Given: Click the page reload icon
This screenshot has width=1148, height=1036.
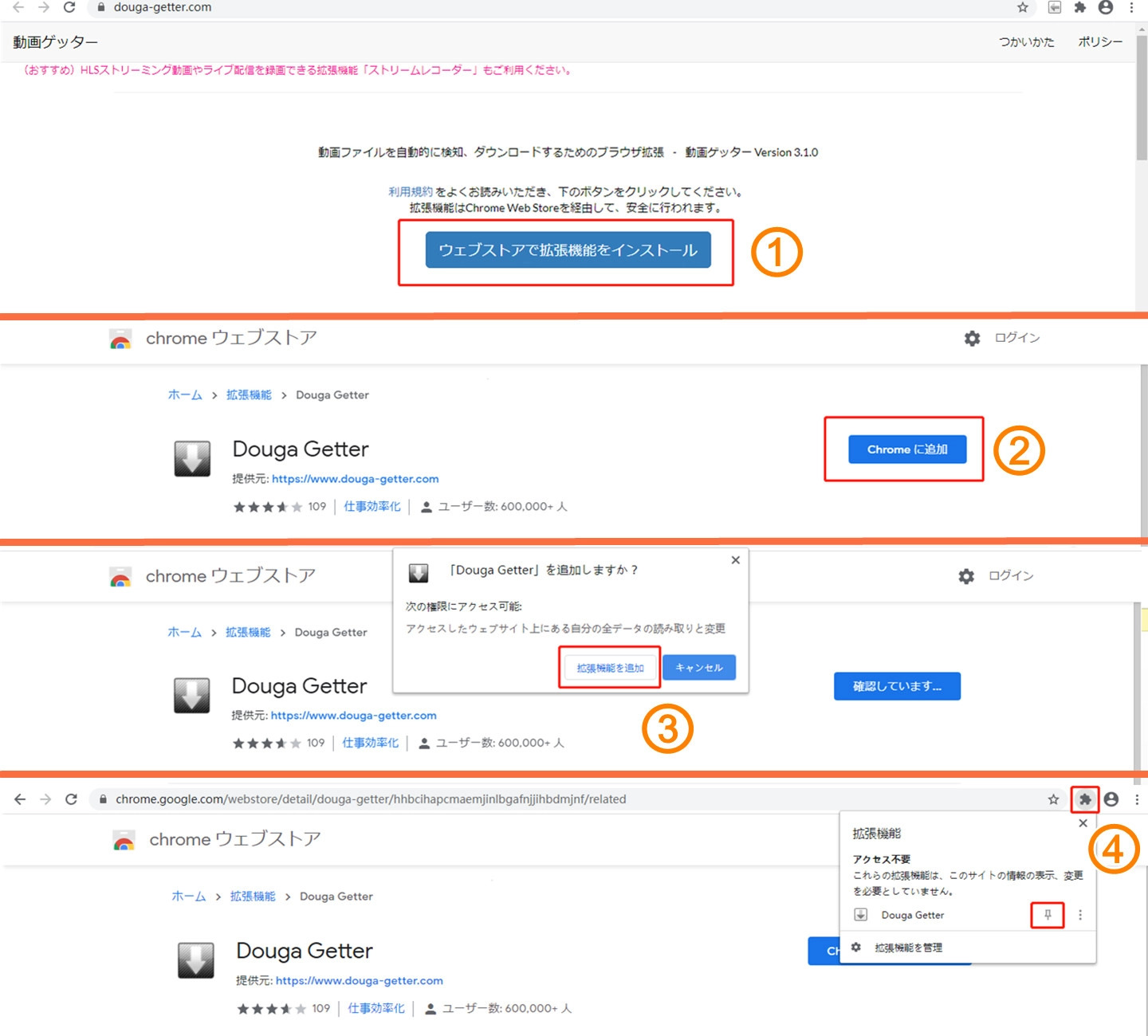Looking at the screenshot, I should point(69,7).
